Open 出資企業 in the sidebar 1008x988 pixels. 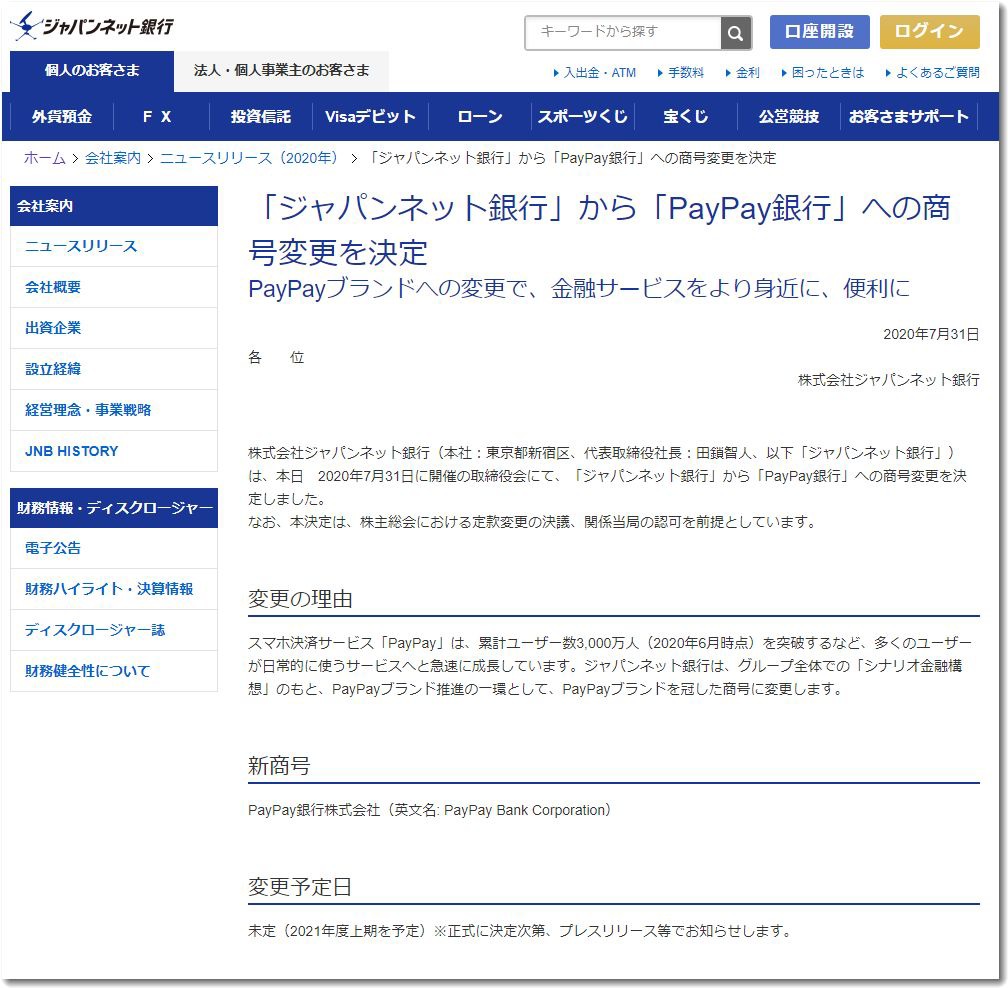[114, 328]
